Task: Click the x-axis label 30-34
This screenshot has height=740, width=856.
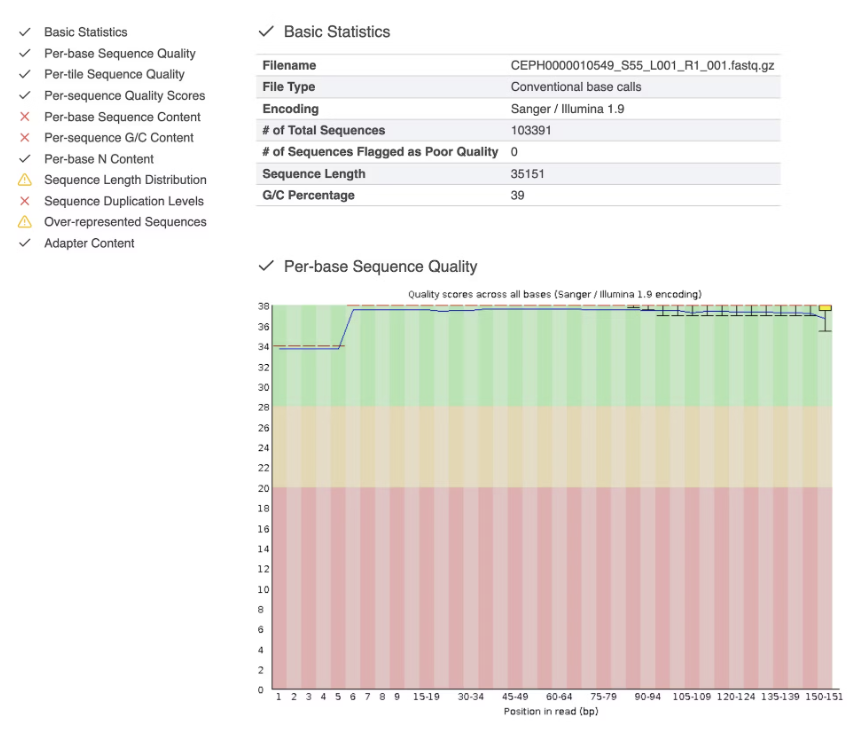Action: (471, 696)
